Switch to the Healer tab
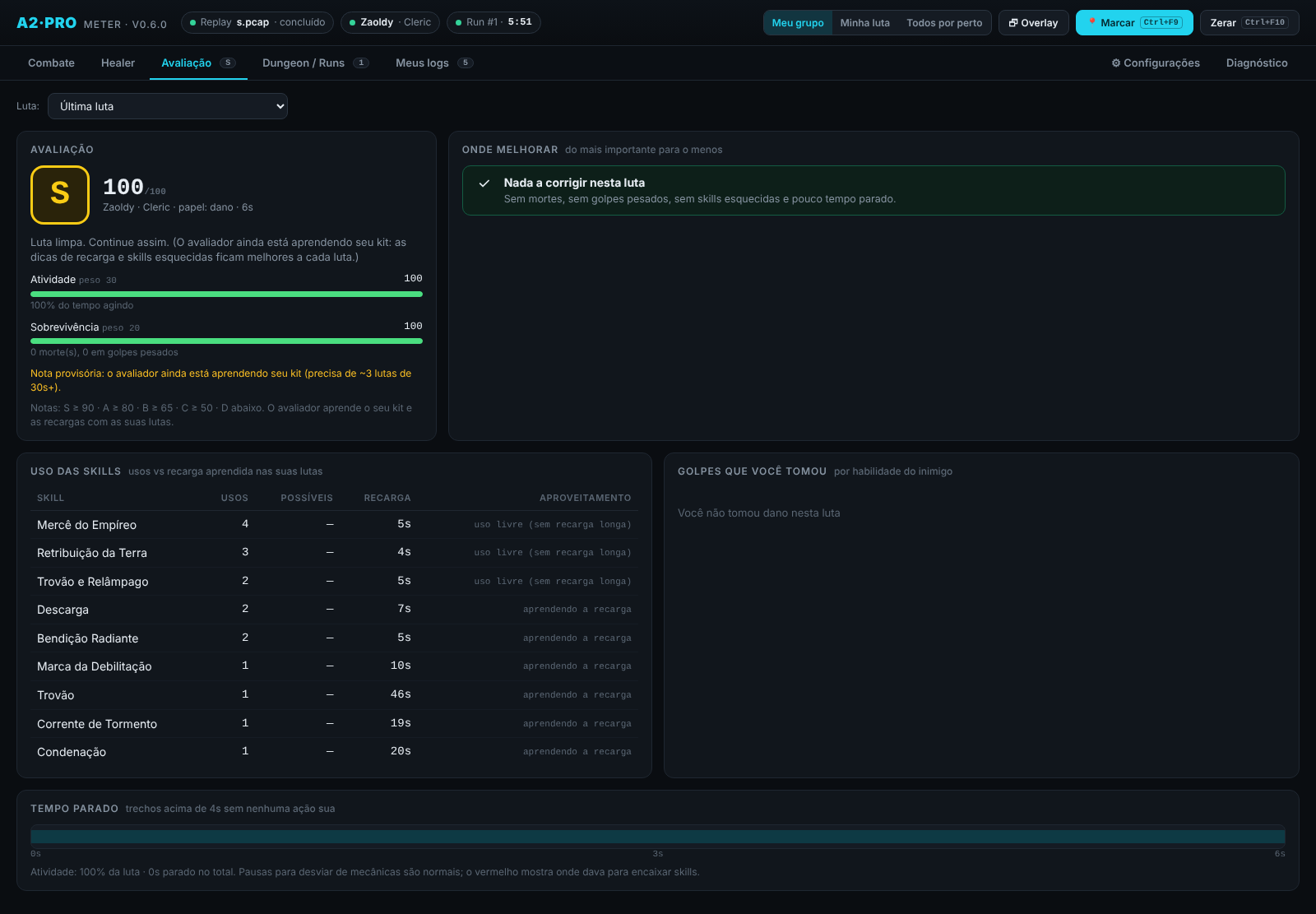 point(118,63)
